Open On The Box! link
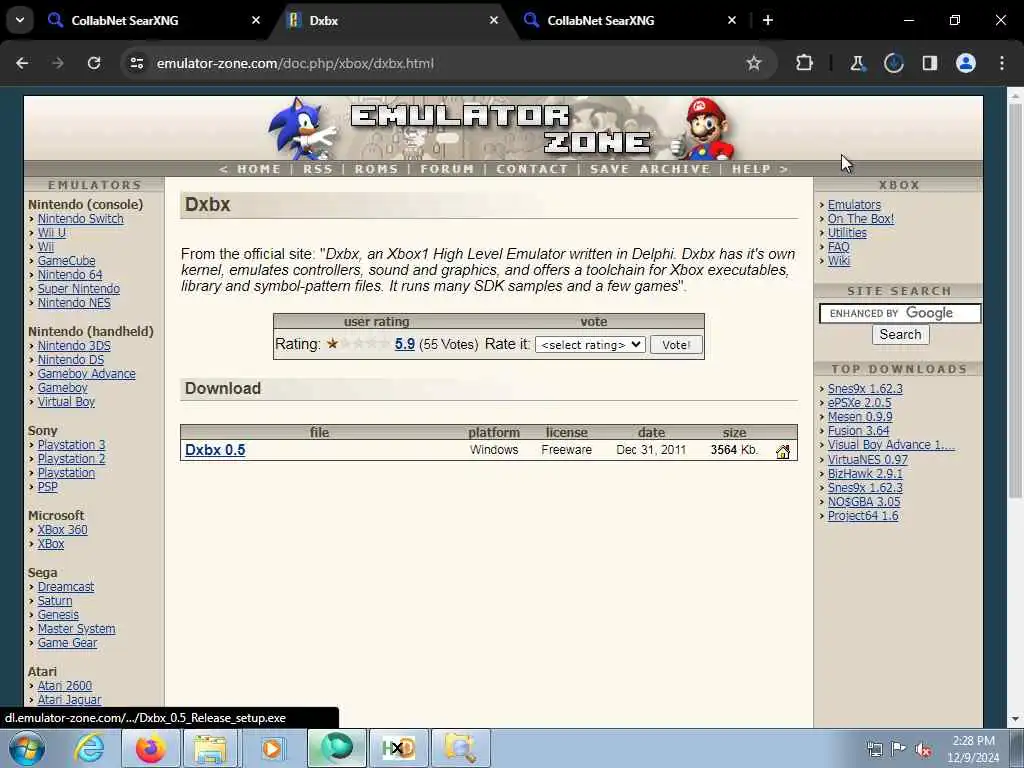This screenshot has width=1024, height=768. click(x=861, y=219)
